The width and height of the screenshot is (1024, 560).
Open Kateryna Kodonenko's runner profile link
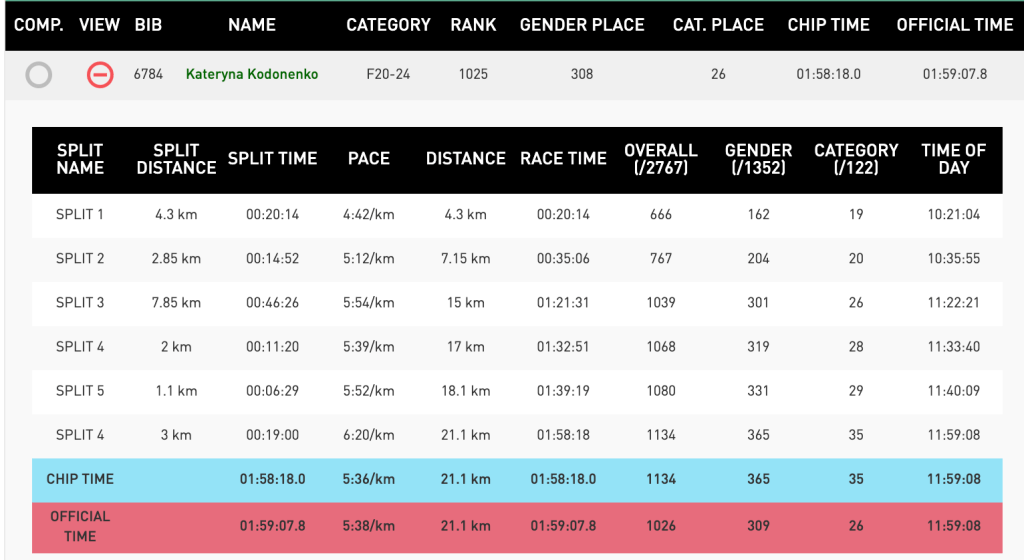click(252, 74)
